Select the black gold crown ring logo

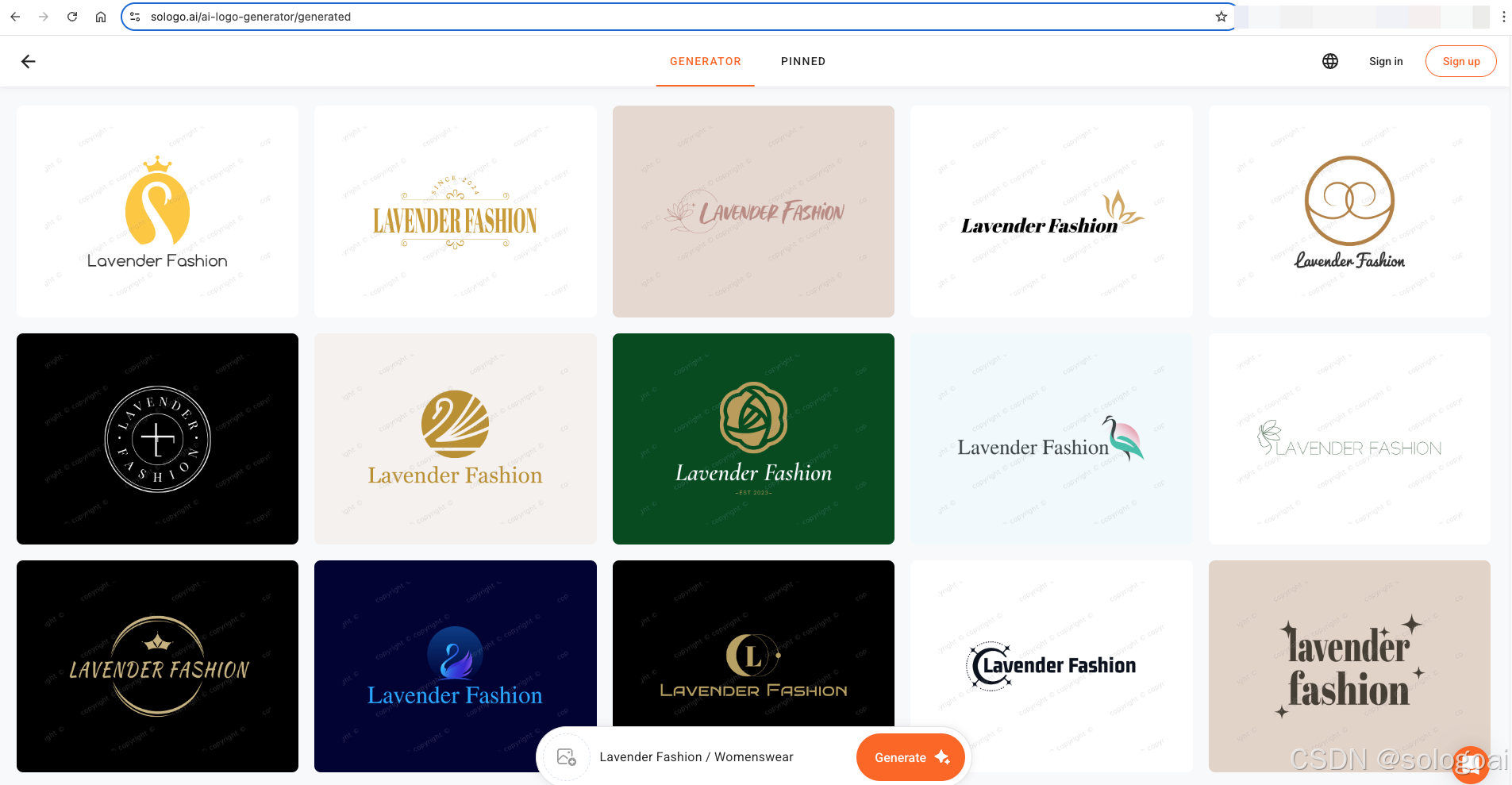[x=157, y=666]
